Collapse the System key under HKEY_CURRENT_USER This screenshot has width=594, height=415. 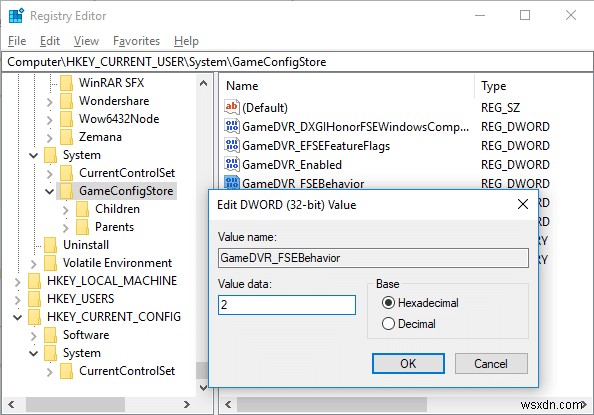[x=34, y=155]
